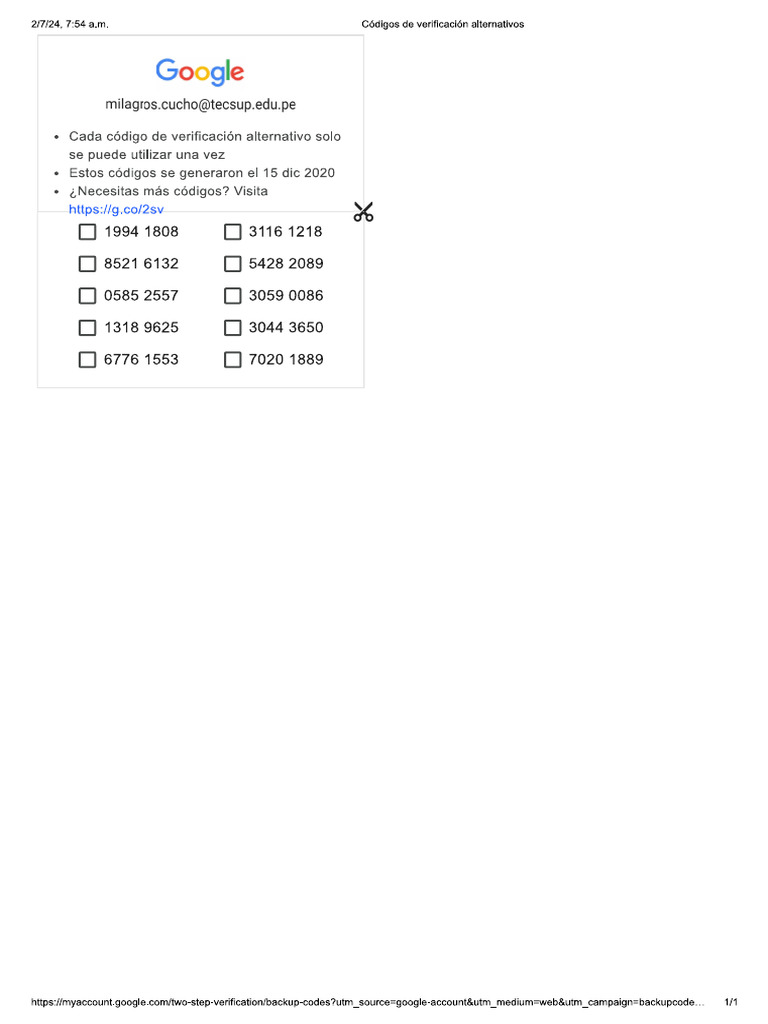Toggle the checkbox next to 3044 3650
The width and height of the screenshot is (768, 1024).
(233, 328)
